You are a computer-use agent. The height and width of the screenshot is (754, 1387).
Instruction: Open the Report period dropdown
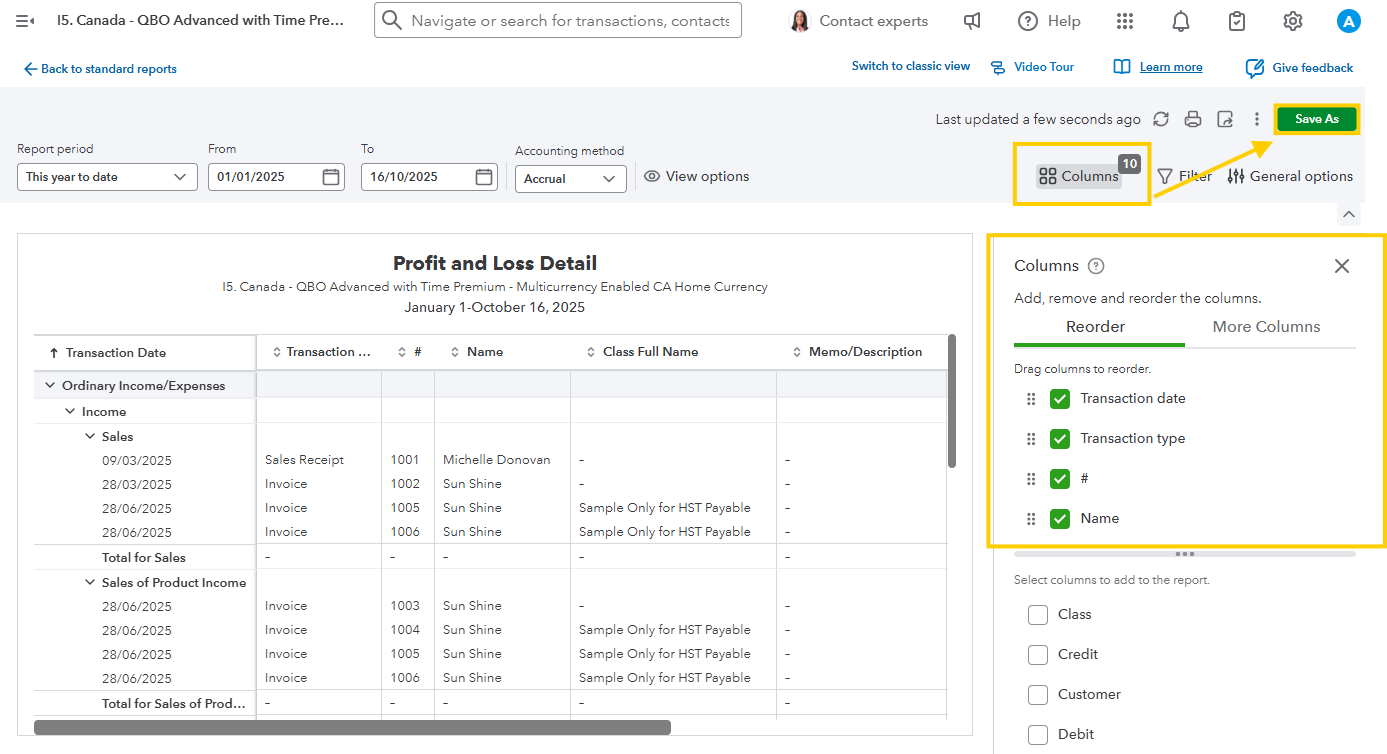point(106,177)
